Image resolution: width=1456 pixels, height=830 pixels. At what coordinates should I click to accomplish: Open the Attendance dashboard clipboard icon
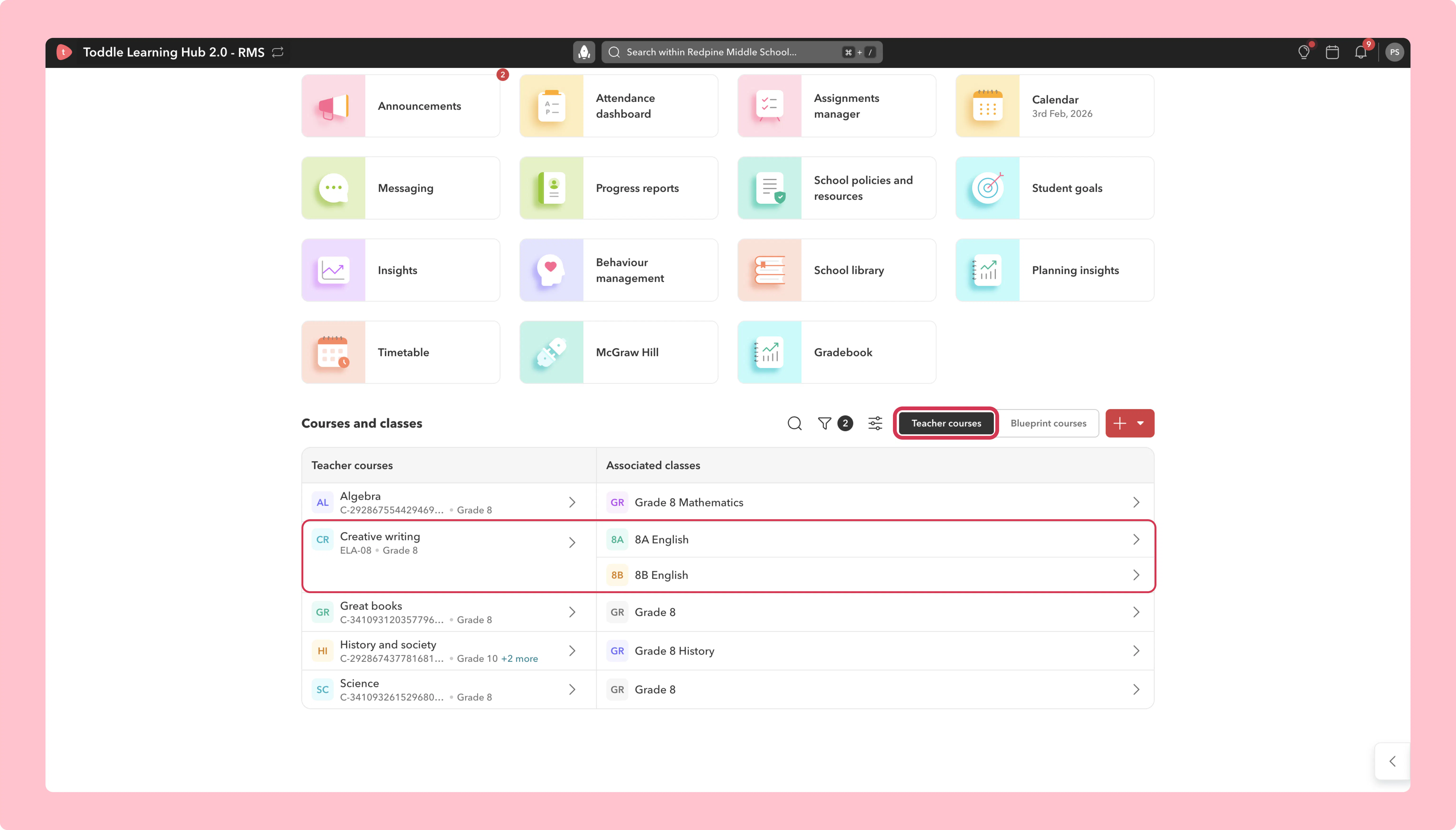coord(551,106)
